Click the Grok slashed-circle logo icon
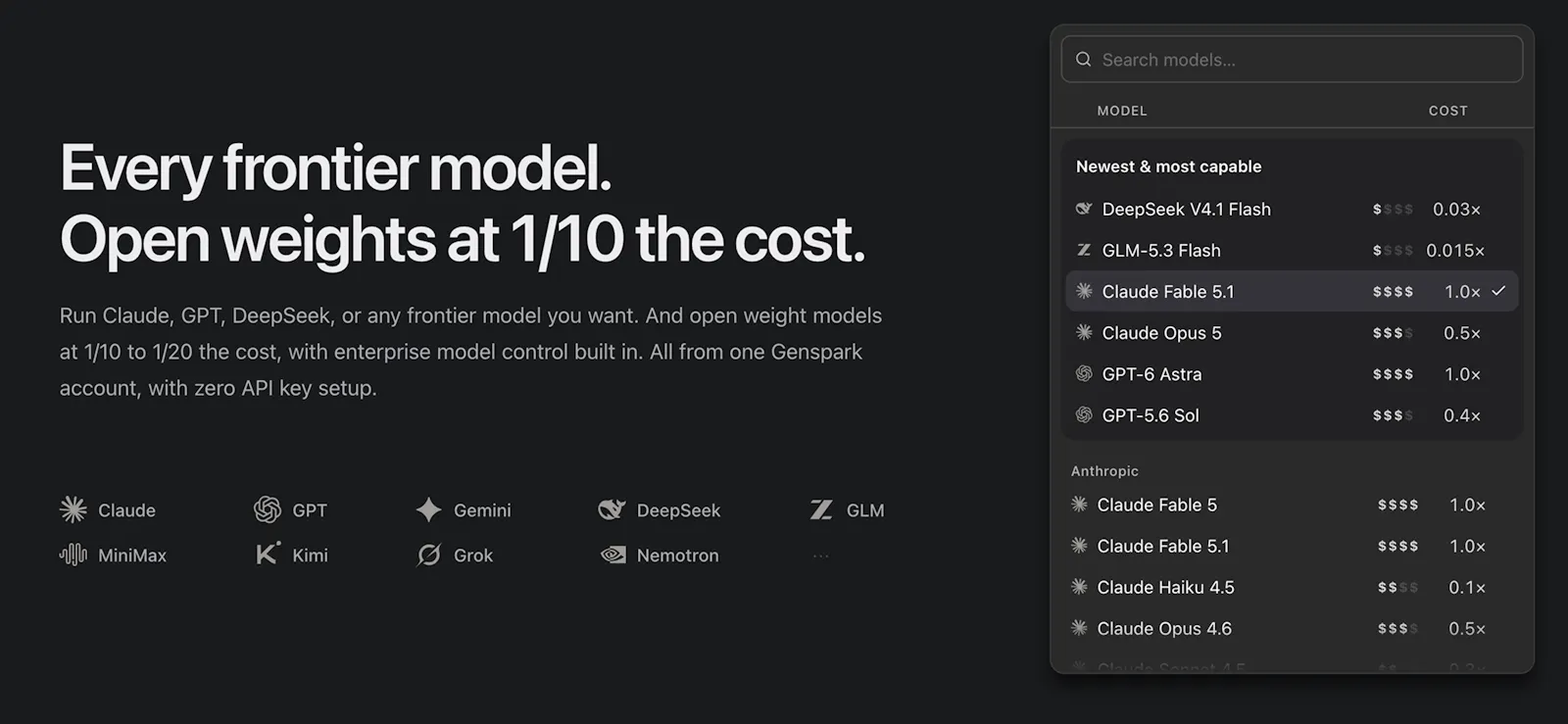The width and height of the screenshot is (1568, 724). pos(428,555)
